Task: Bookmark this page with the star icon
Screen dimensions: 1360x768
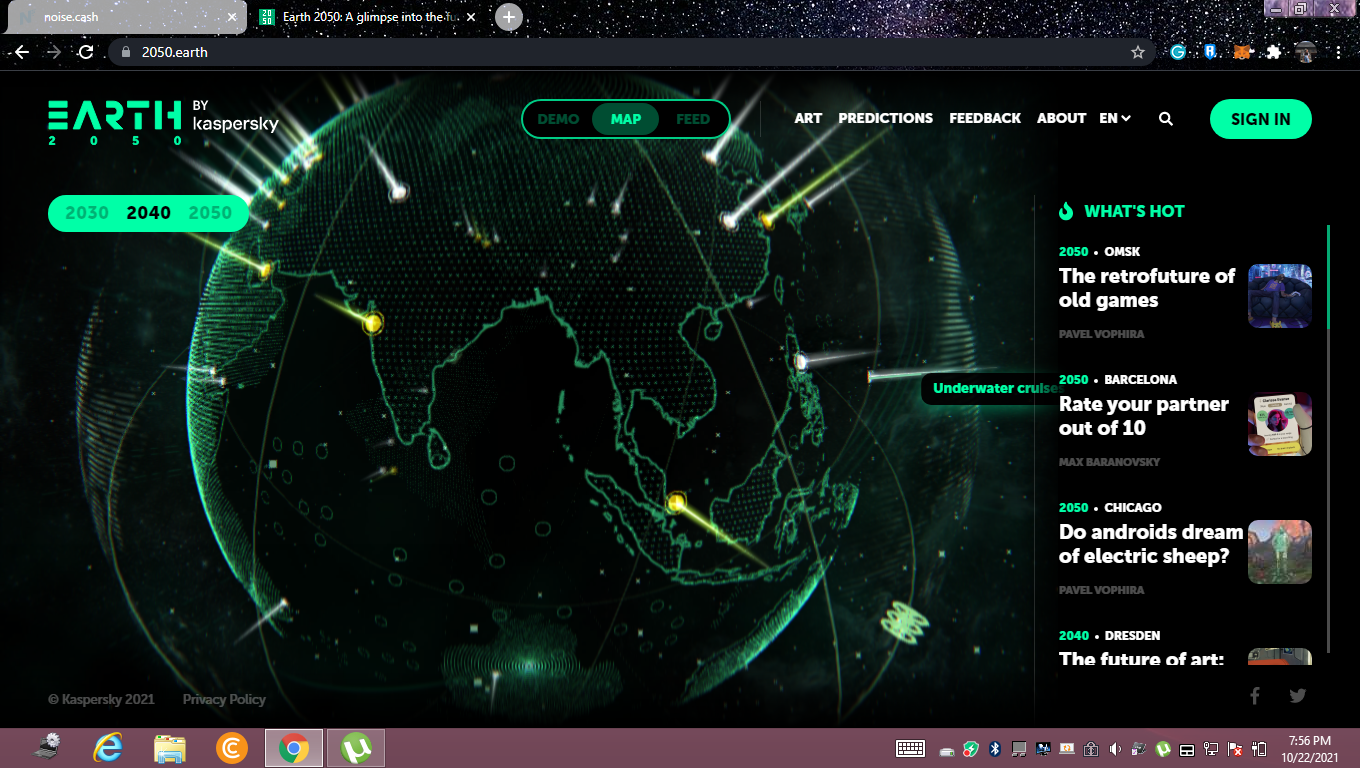Action: tap(1137, 52)
